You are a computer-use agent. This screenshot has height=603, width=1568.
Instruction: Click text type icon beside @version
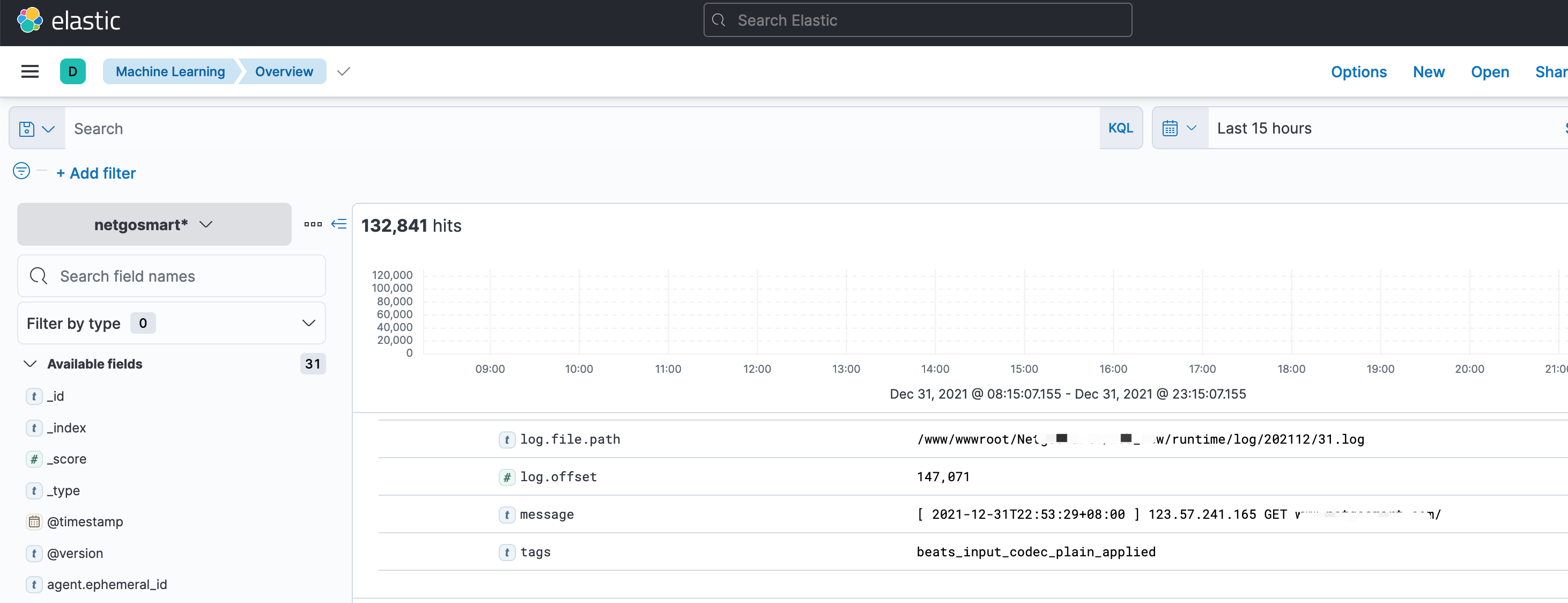pos(34,554)
